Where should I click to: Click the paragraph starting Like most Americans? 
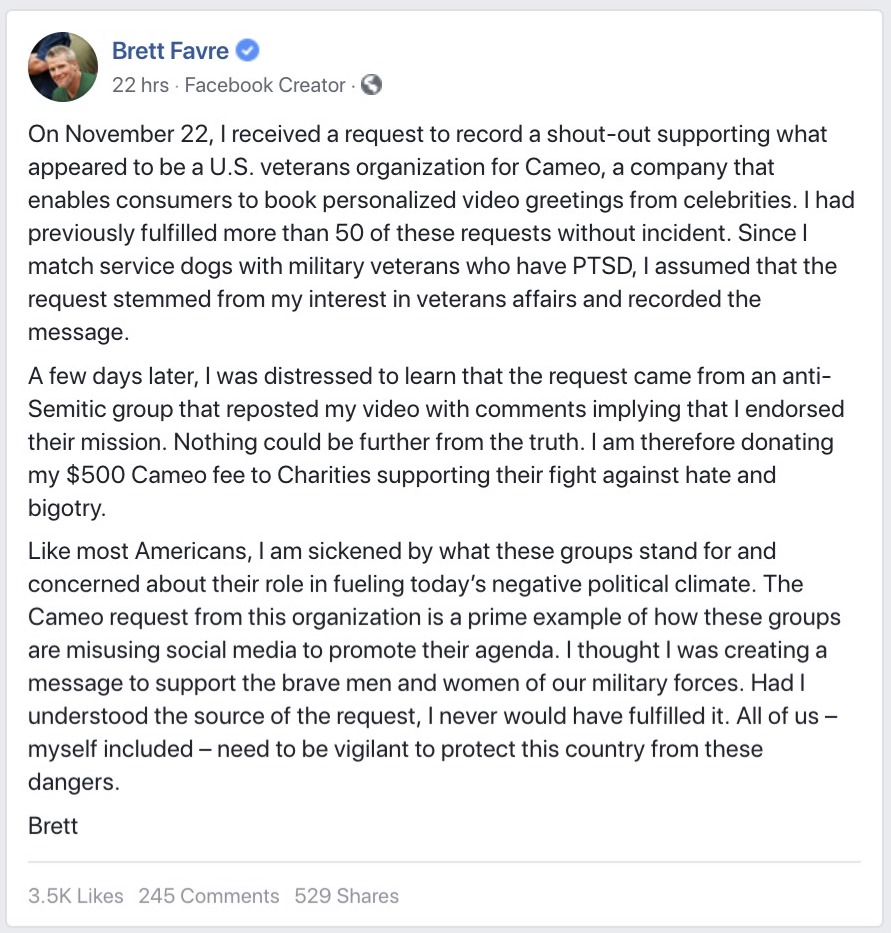[434, 666]
